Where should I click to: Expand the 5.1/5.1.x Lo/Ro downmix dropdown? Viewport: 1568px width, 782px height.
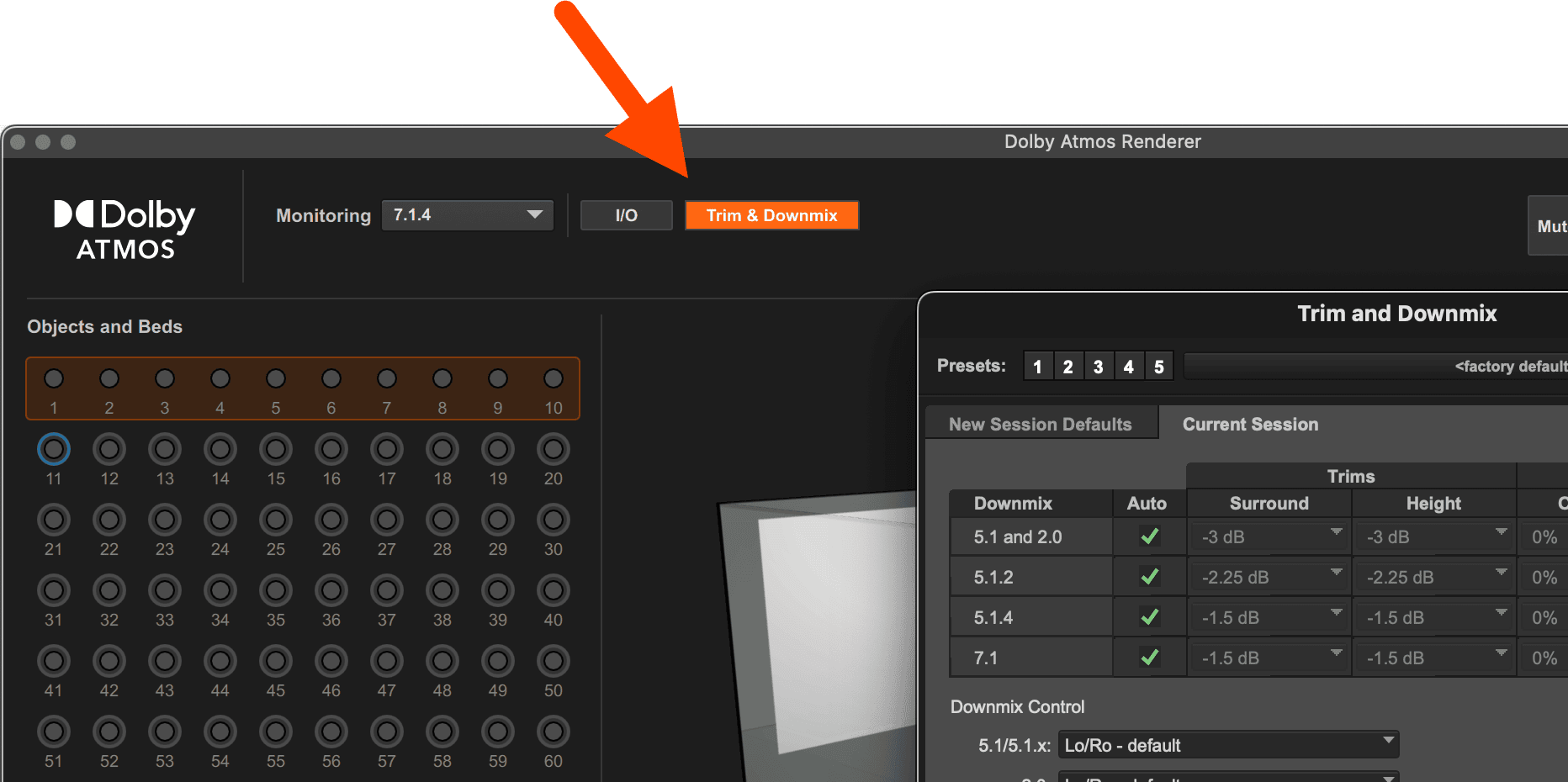(1228, 745)
